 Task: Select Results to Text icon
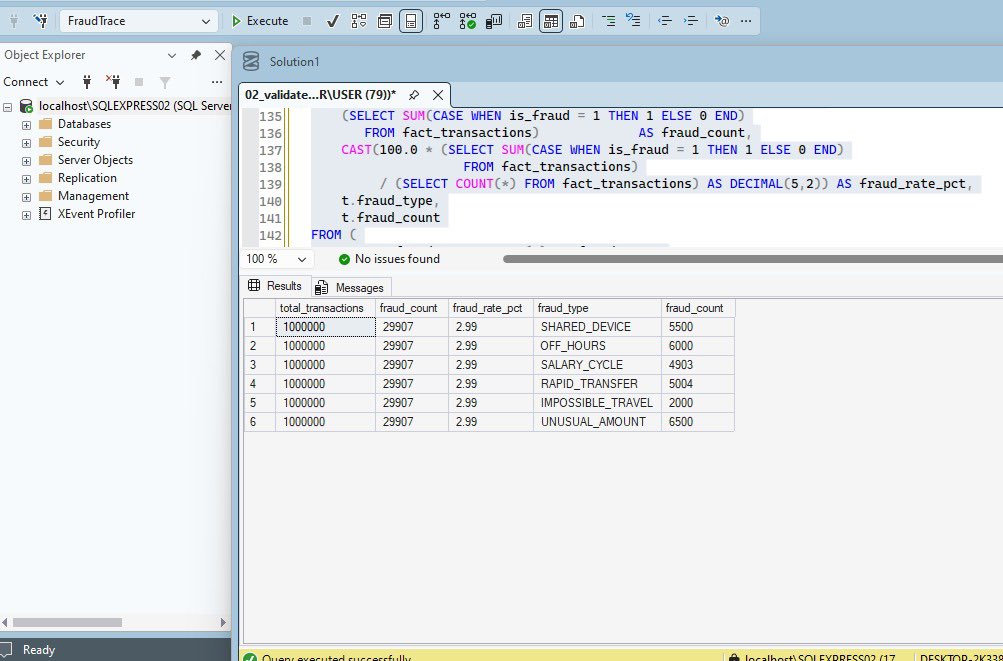tap(525, 21)
